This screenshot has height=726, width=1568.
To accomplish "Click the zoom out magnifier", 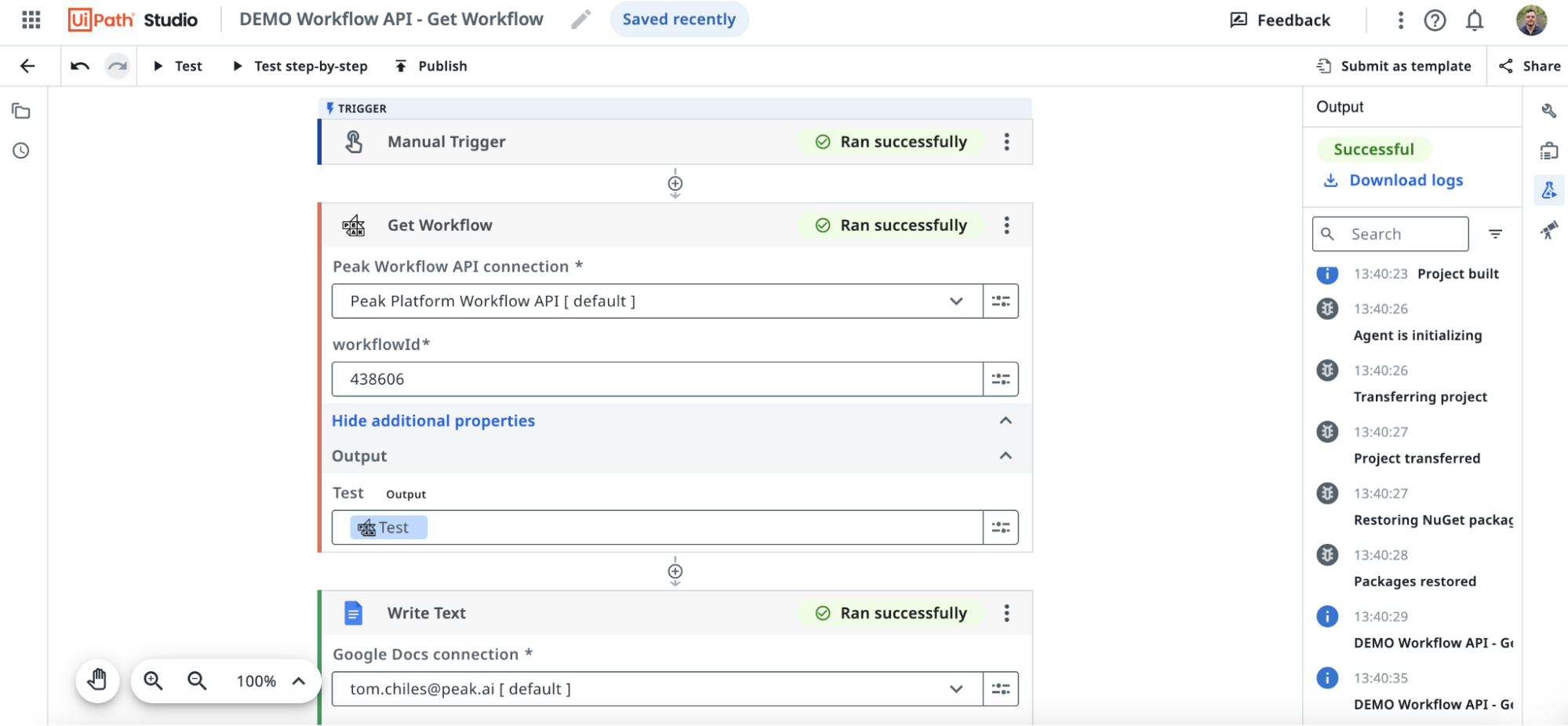I will pyautogui.click(x=197, y=680).
